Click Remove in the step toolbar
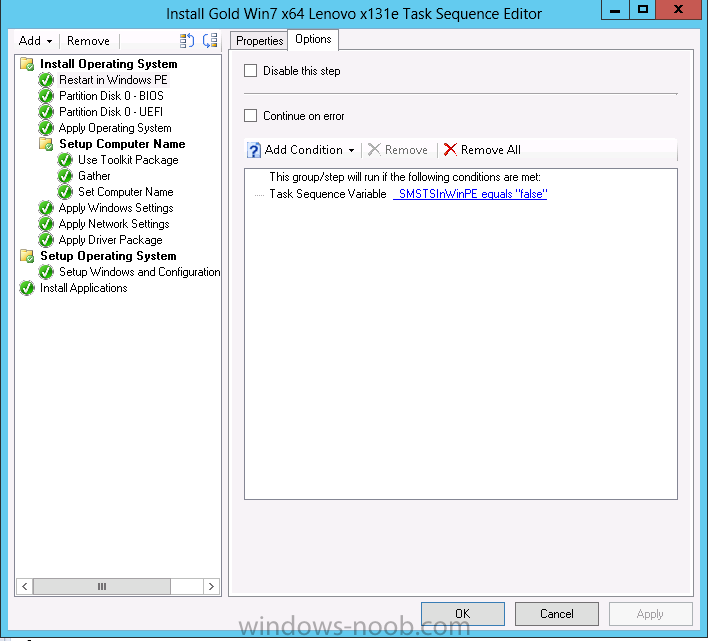Screen dimensions: 708x641 [x=88, y=41]
